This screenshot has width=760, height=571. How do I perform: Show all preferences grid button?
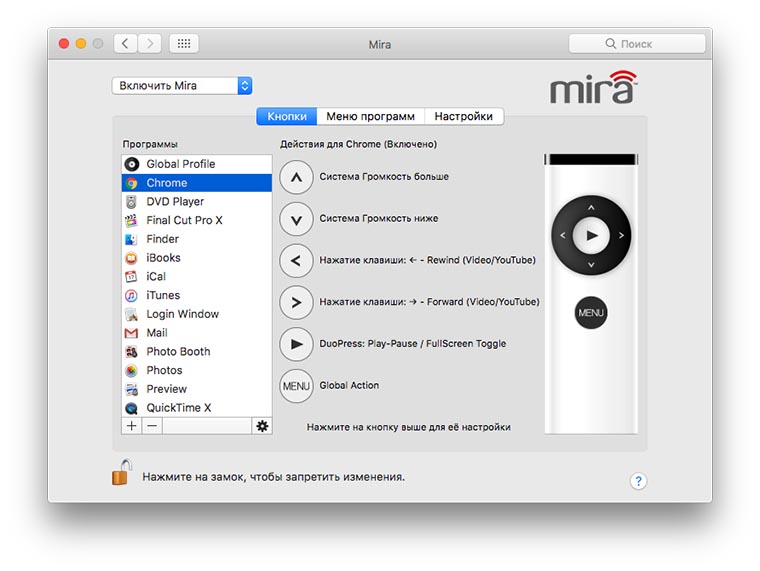(x=184, y=44)
